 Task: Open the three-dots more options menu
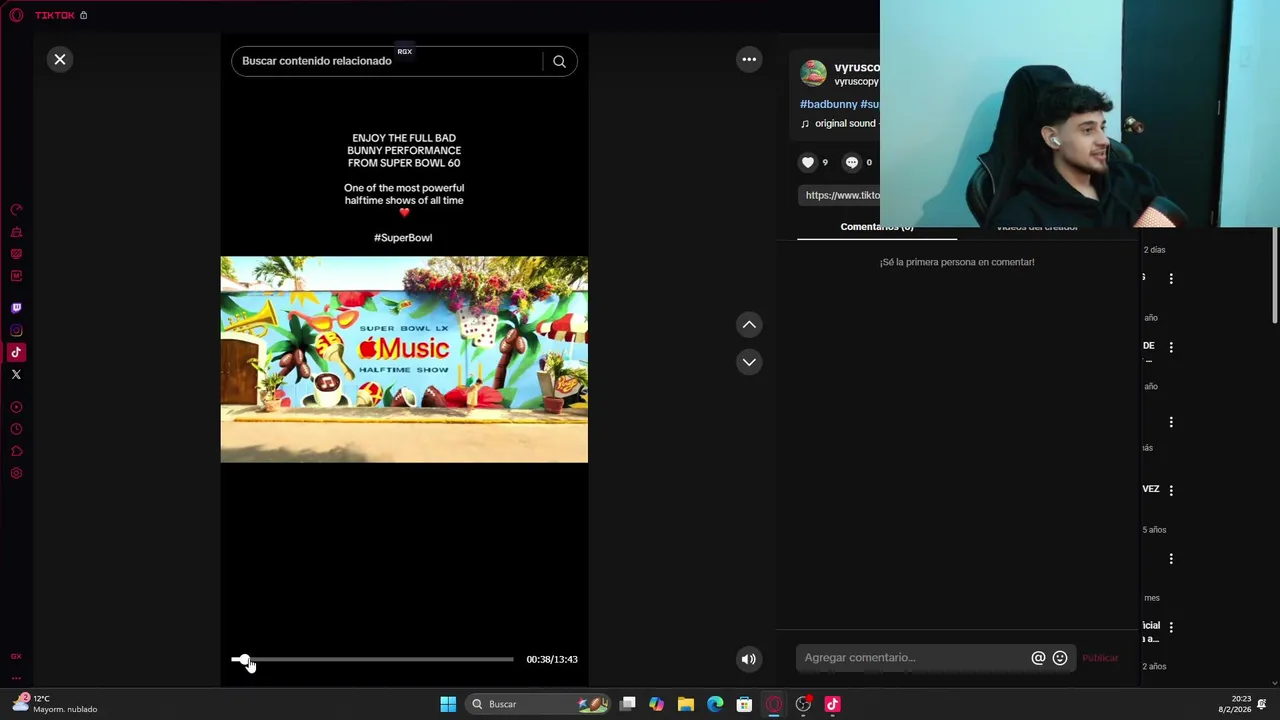click(749, 59)
